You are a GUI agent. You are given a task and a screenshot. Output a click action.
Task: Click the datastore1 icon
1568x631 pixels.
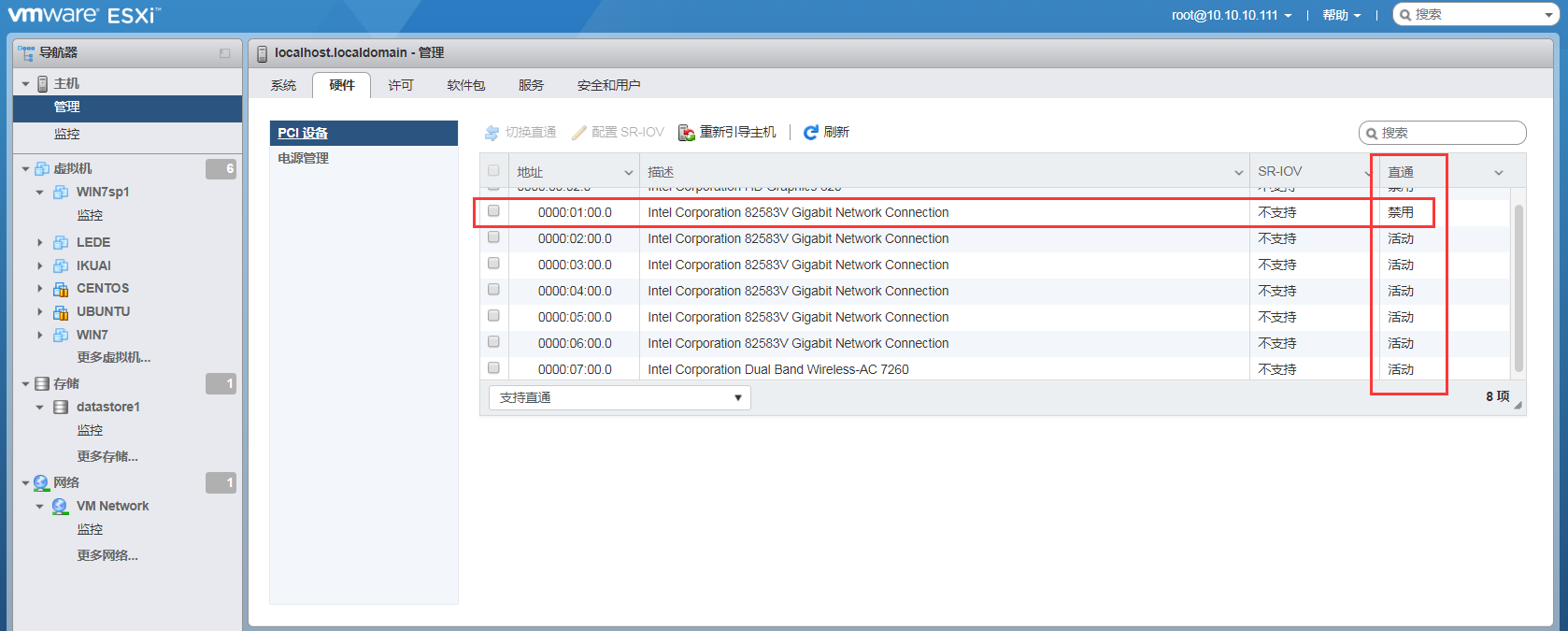(61, 408)
